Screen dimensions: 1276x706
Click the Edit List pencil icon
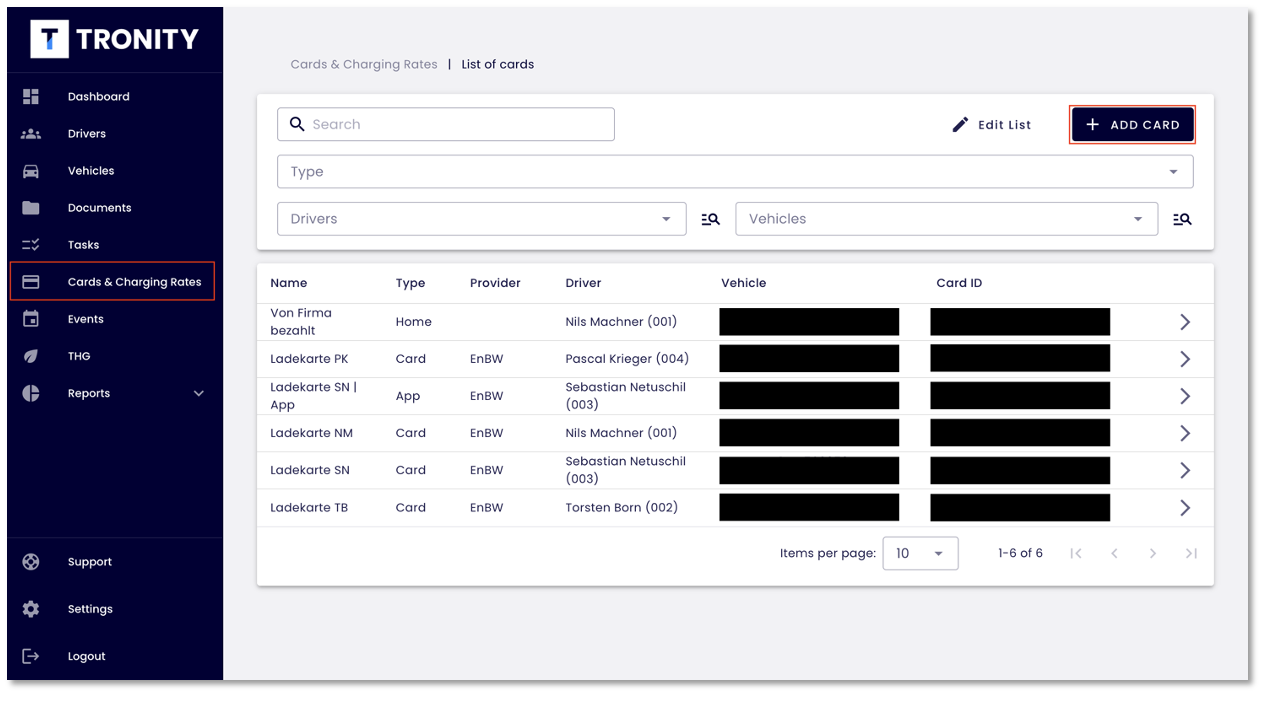pyautogui.click(x=960, y=125)
